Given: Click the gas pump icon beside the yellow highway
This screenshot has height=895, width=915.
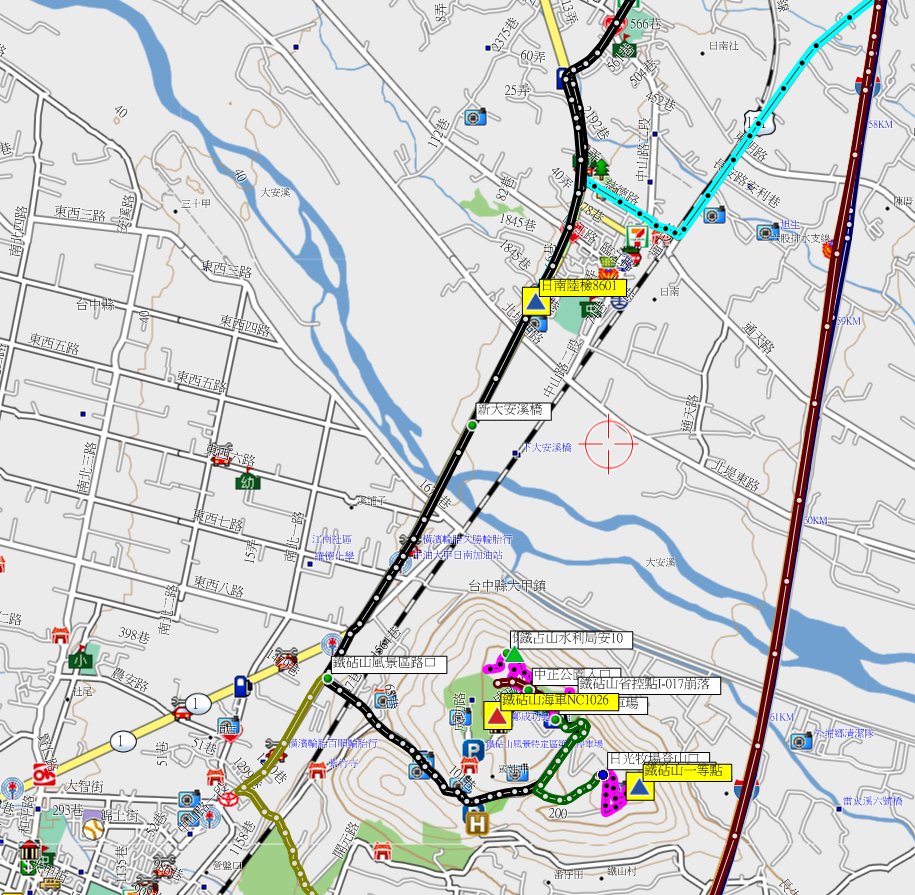Looking at the screenshot, I should [x=241, y=686].
